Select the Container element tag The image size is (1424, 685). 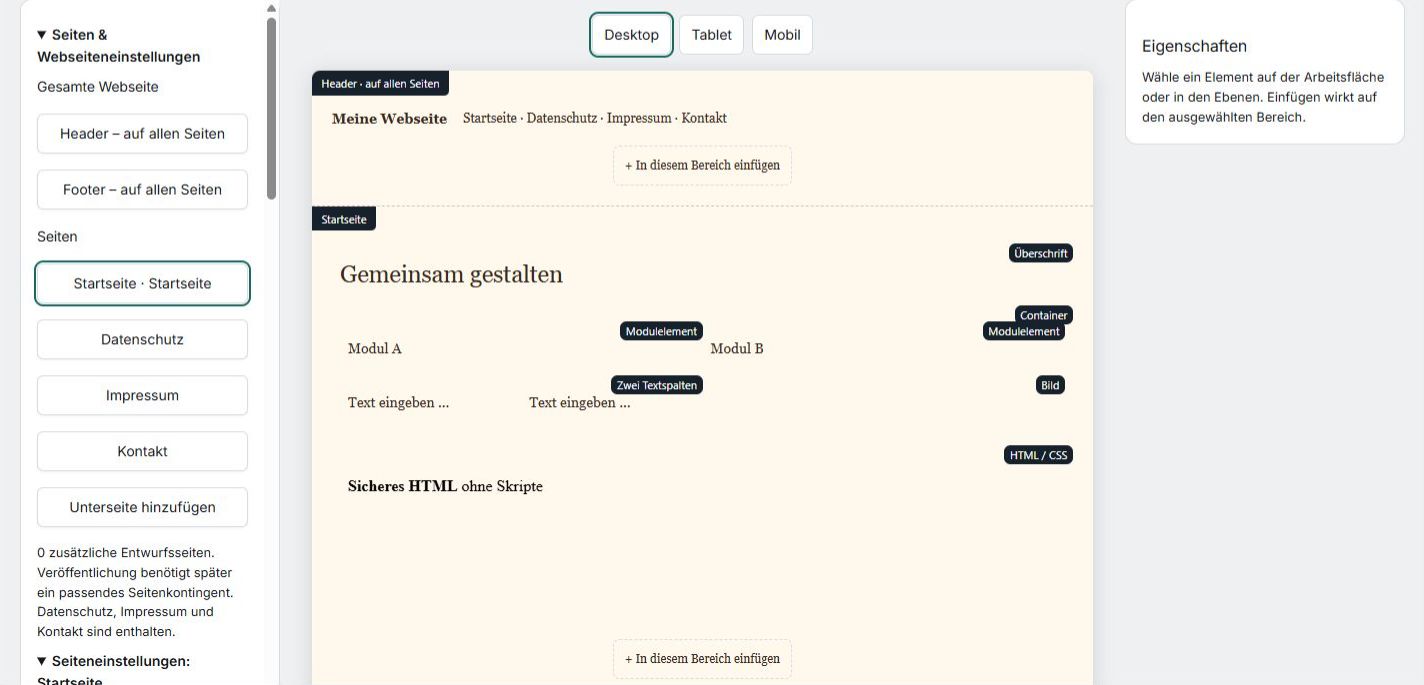pyautogui.click(x=1044, y=315)
